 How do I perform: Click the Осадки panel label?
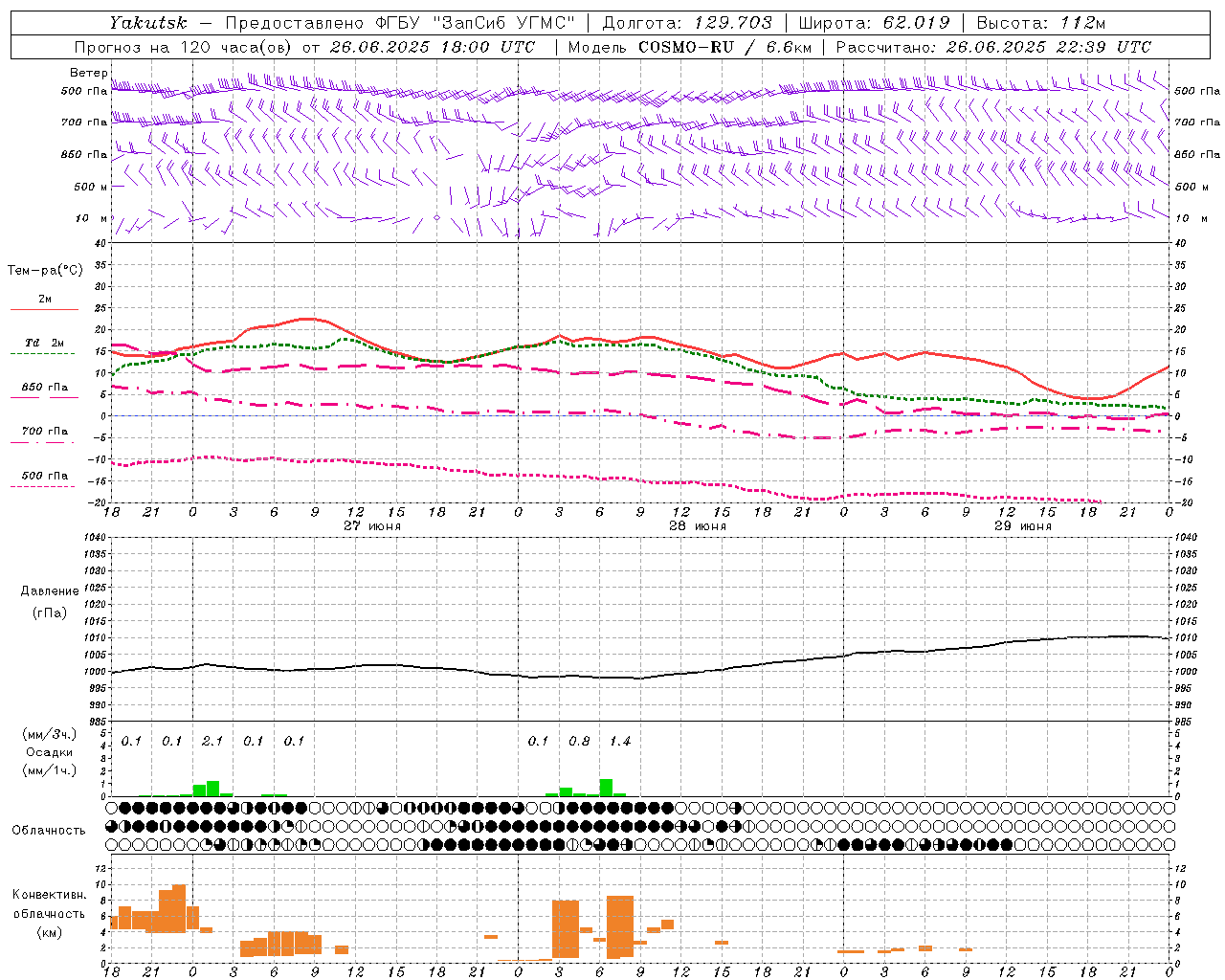click(50, 752)
